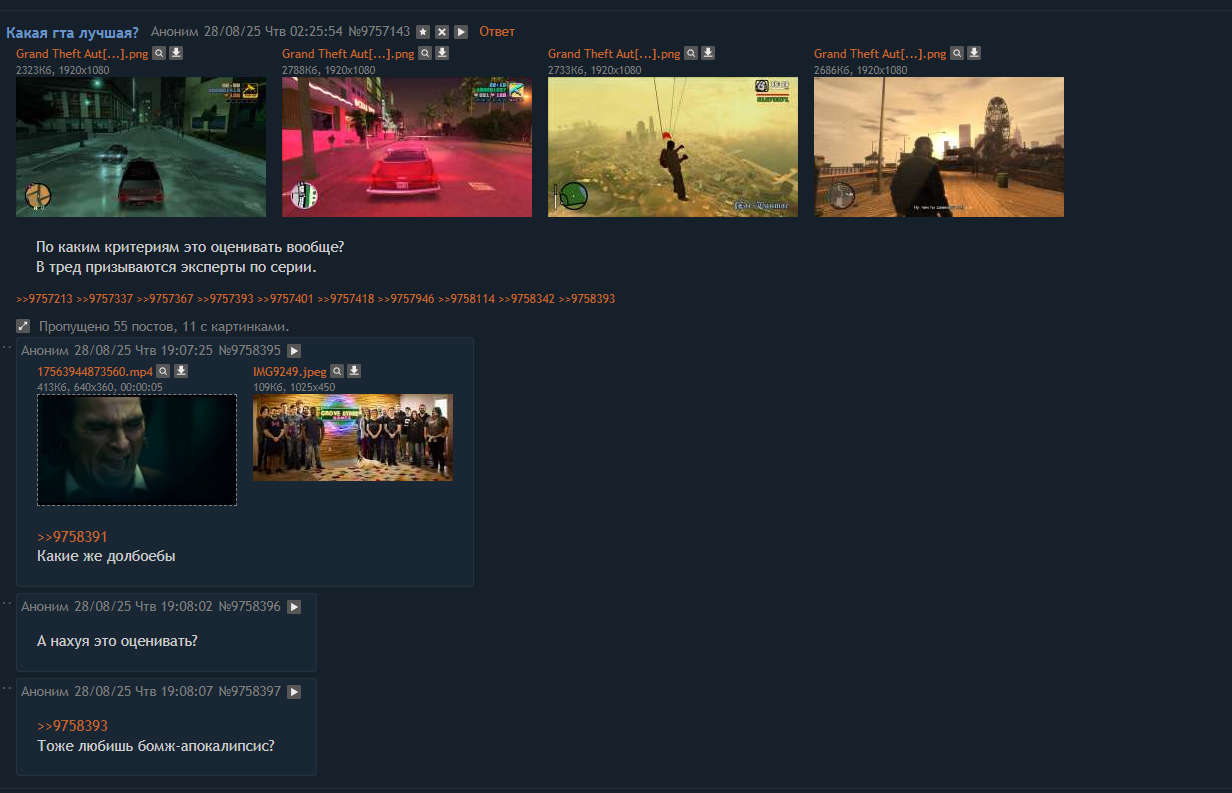Search second image (2788Кб)

pyautogui.click(x=425, y=53)
